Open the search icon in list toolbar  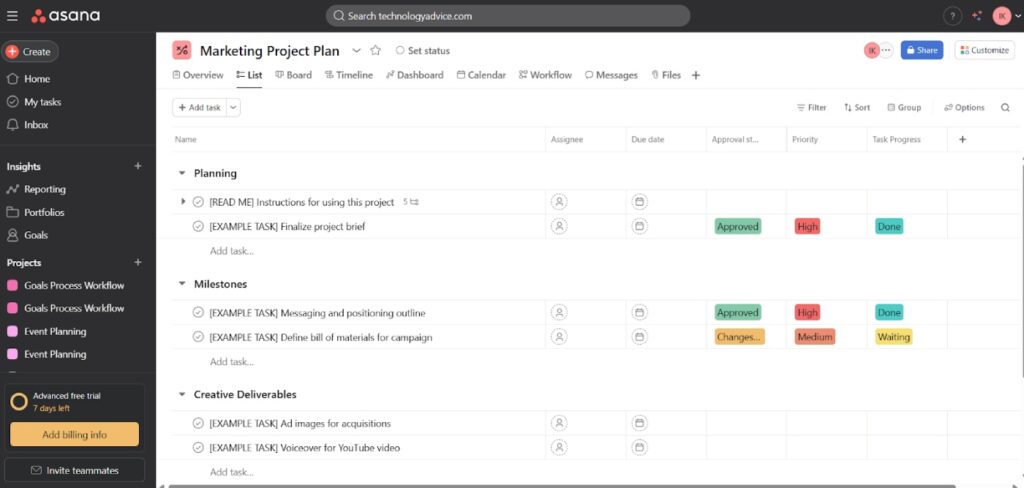[x=1005, y=108]
